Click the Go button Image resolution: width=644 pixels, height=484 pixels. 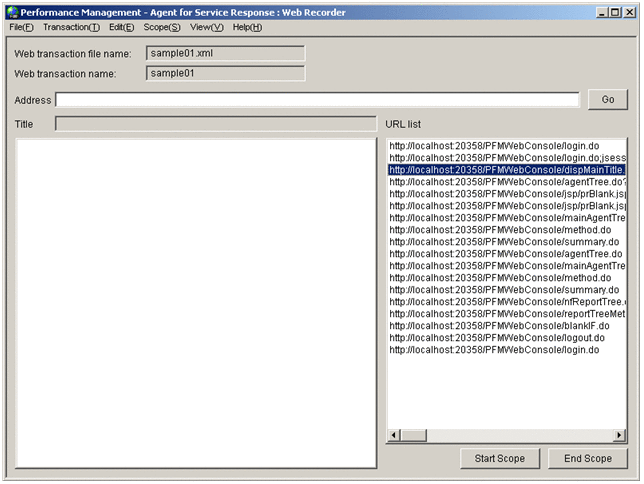(607, 99)
